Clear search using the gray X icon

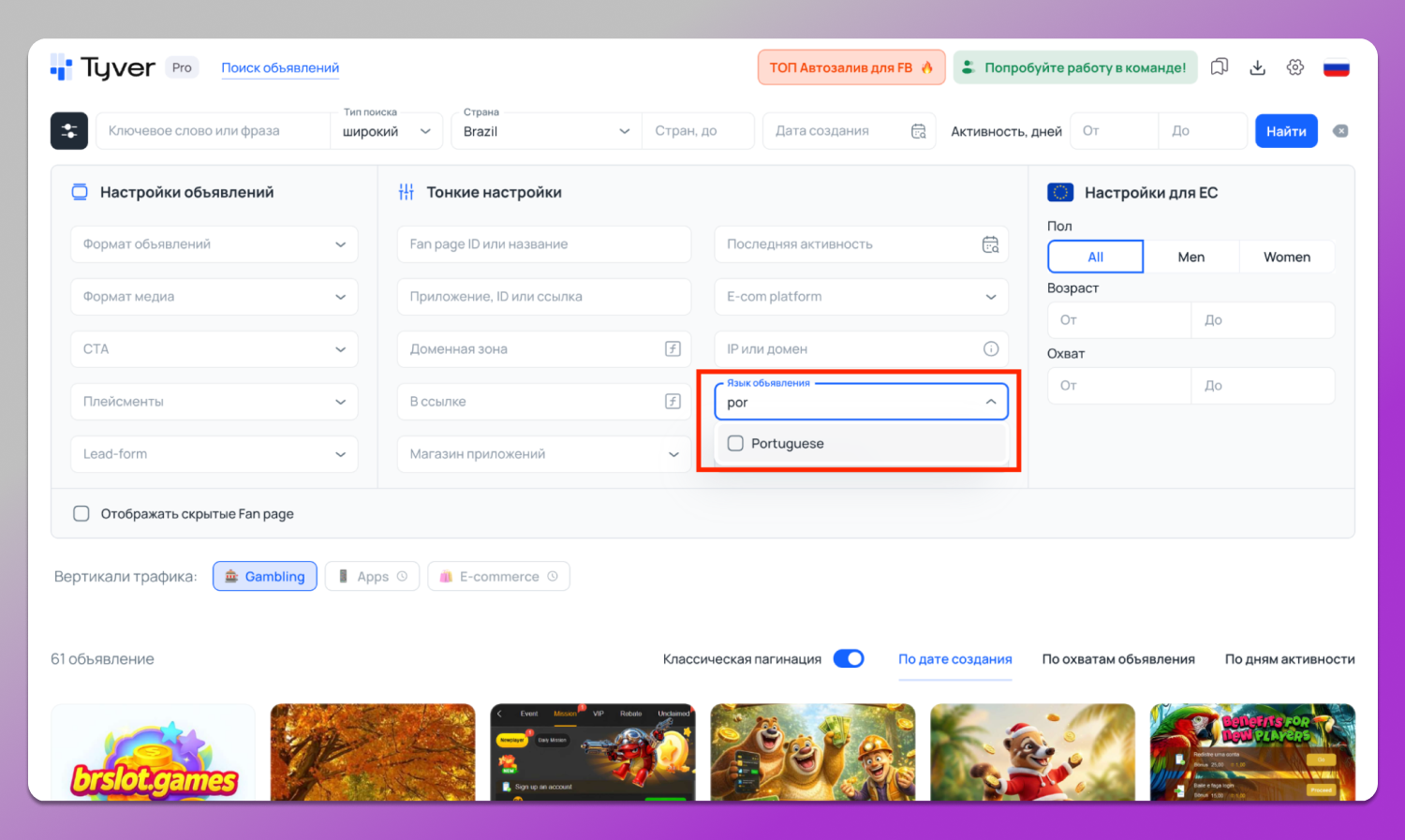pyautogui.click(x=1340, y=131)
